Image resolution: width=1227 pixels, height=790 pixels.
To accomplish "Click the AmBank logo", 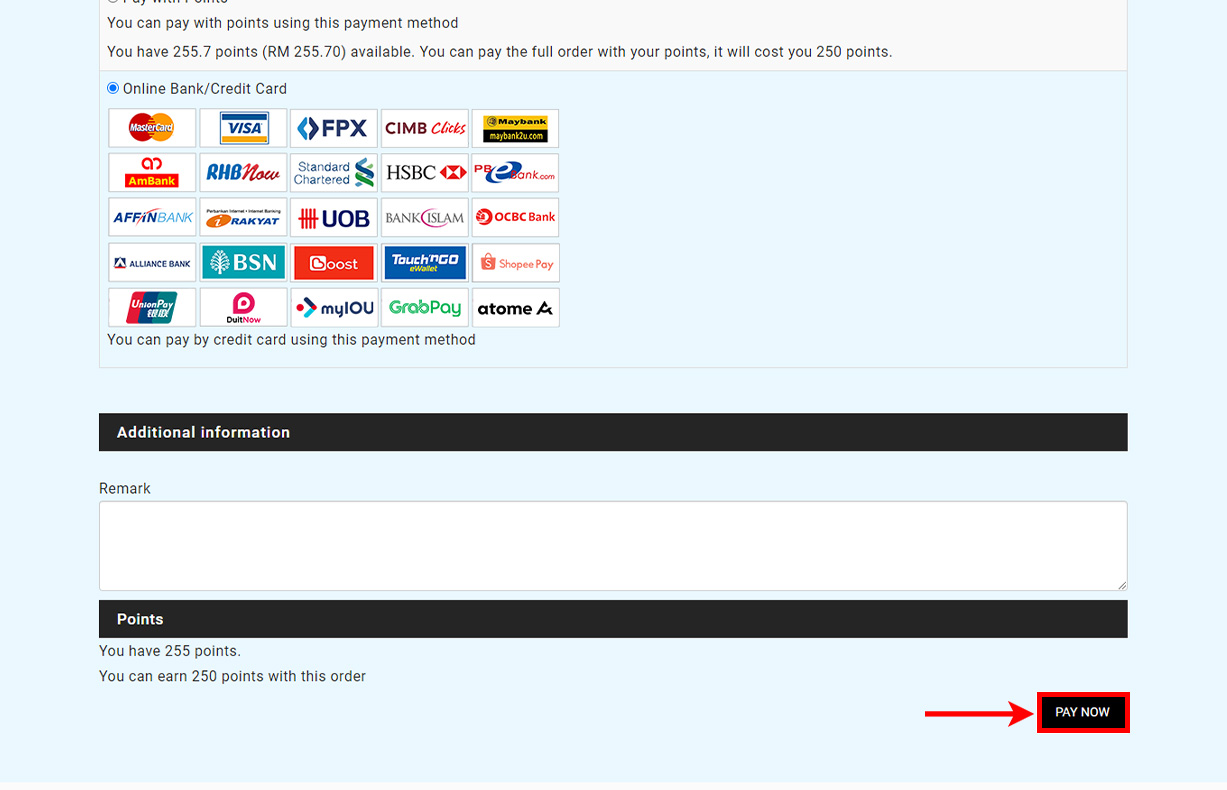I will 152,173.
